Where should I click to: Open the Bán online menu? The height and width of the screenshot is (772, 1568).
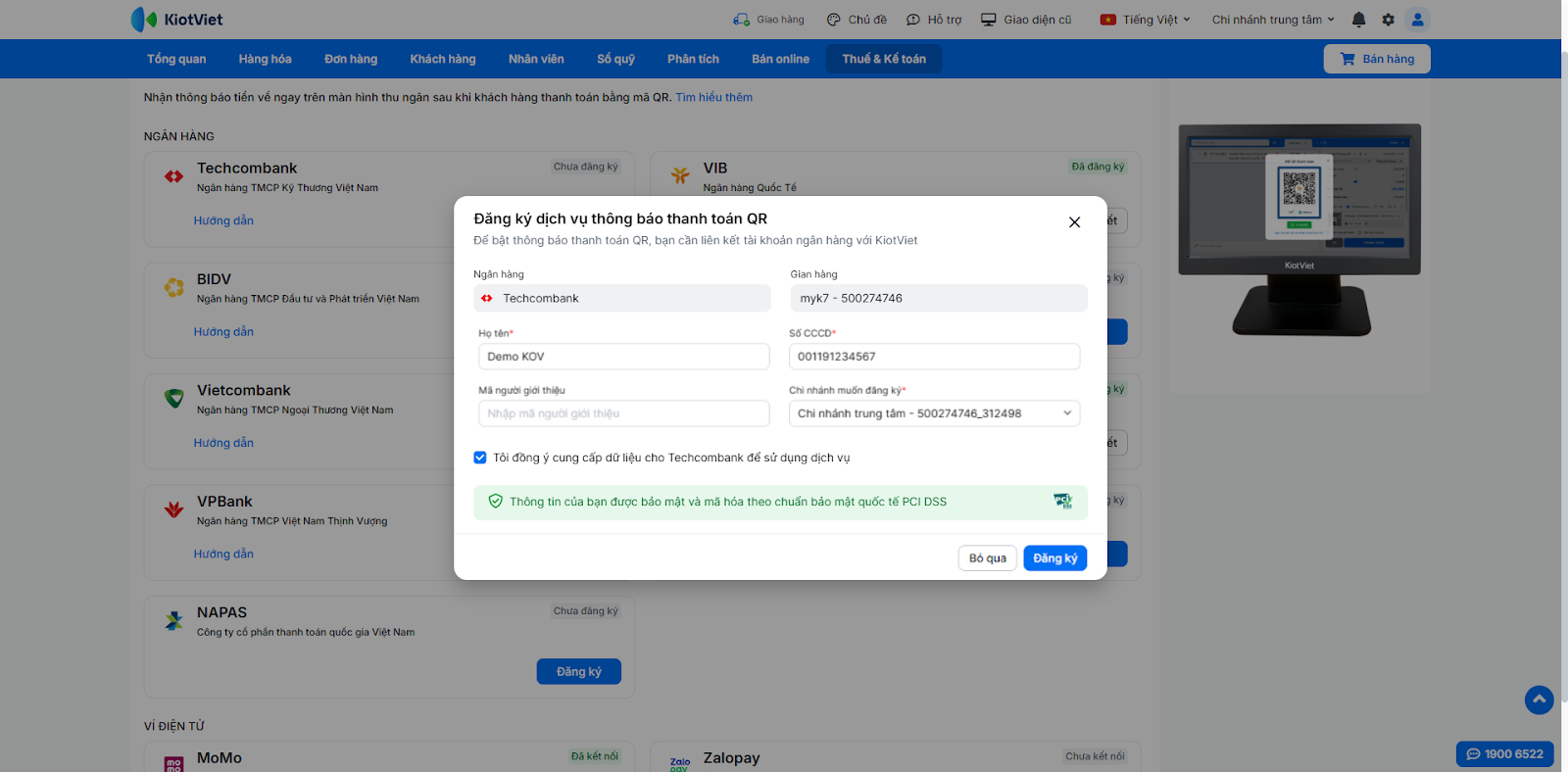click(x=780, y=59)
